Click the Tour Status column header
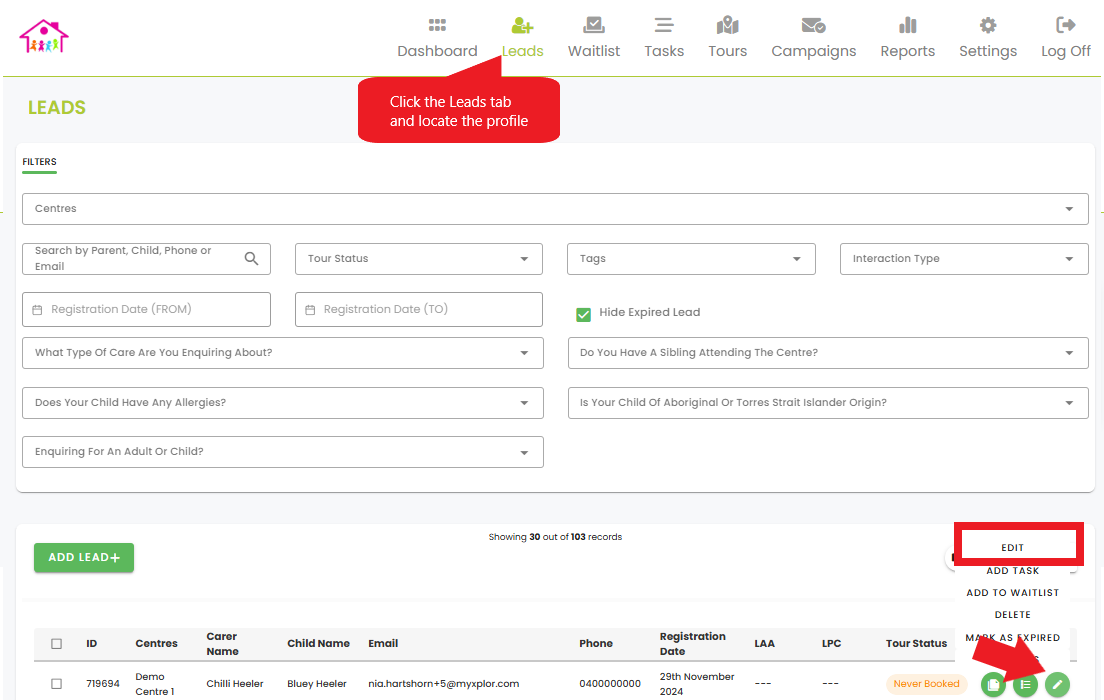The image size is (1104, 700). click(x=916, y=644)
